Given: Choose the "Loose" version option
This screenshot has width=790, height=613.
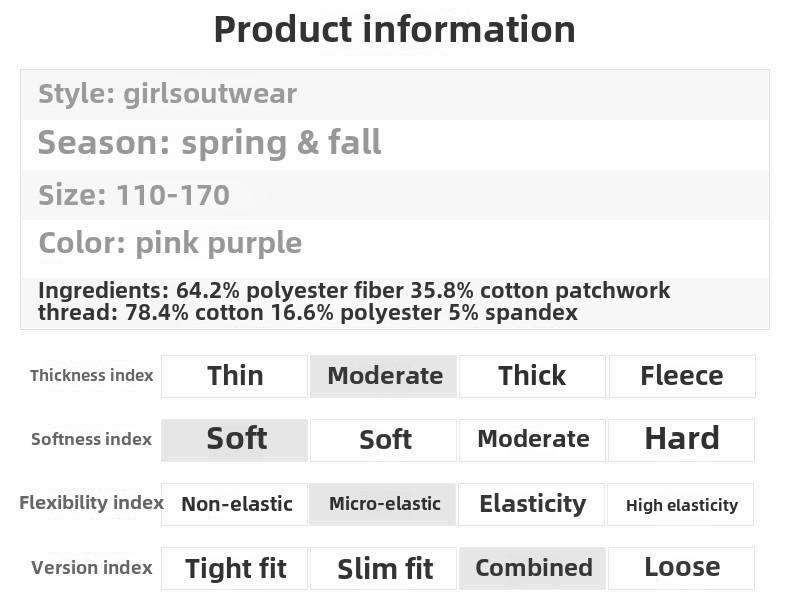Looking at the screenshot, I should (681, 567).
